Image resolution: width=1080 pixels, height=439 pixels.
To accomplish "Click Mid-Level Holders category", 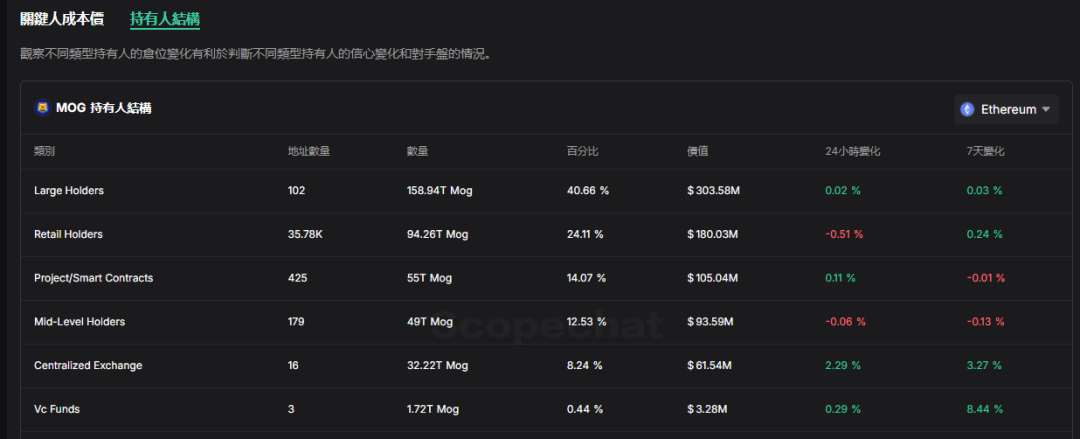I will [x=79, y=322].
